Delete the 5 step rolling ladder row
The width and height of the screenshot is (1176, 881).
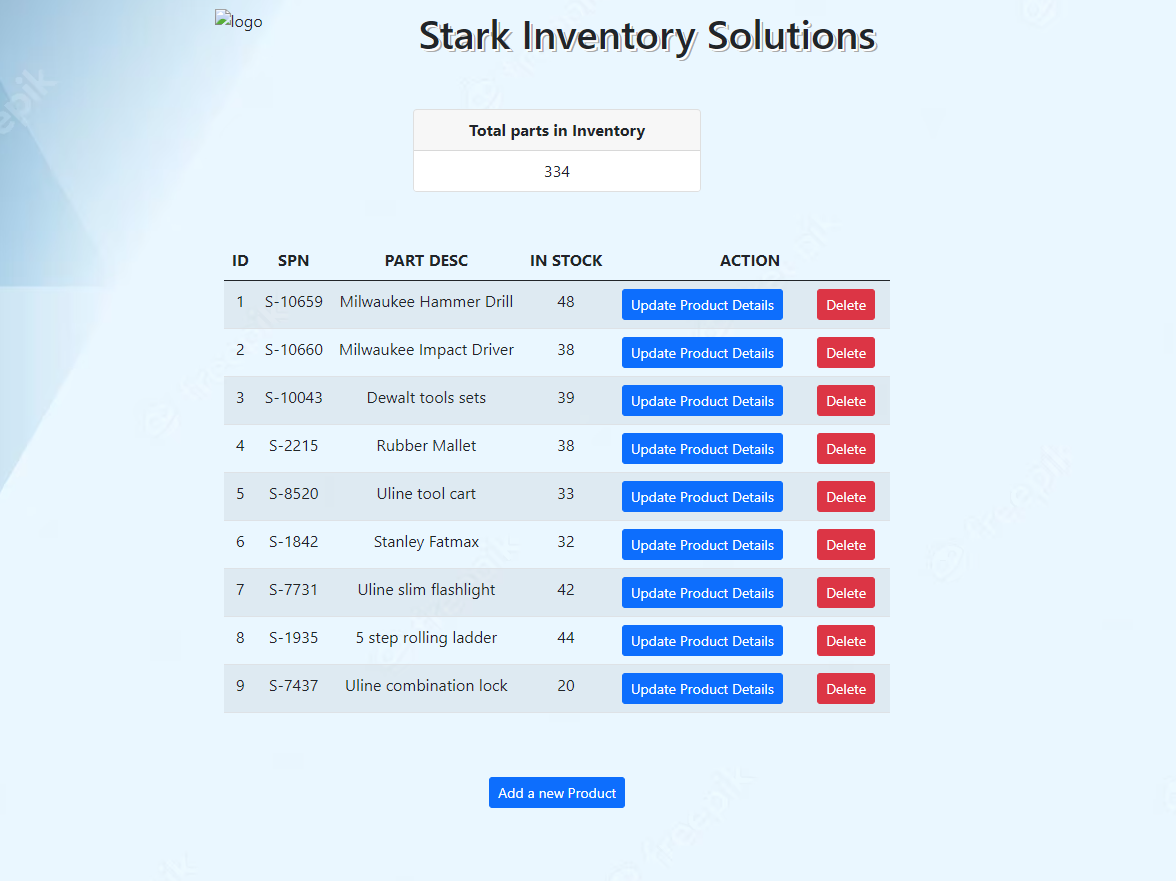coord(845,640)
